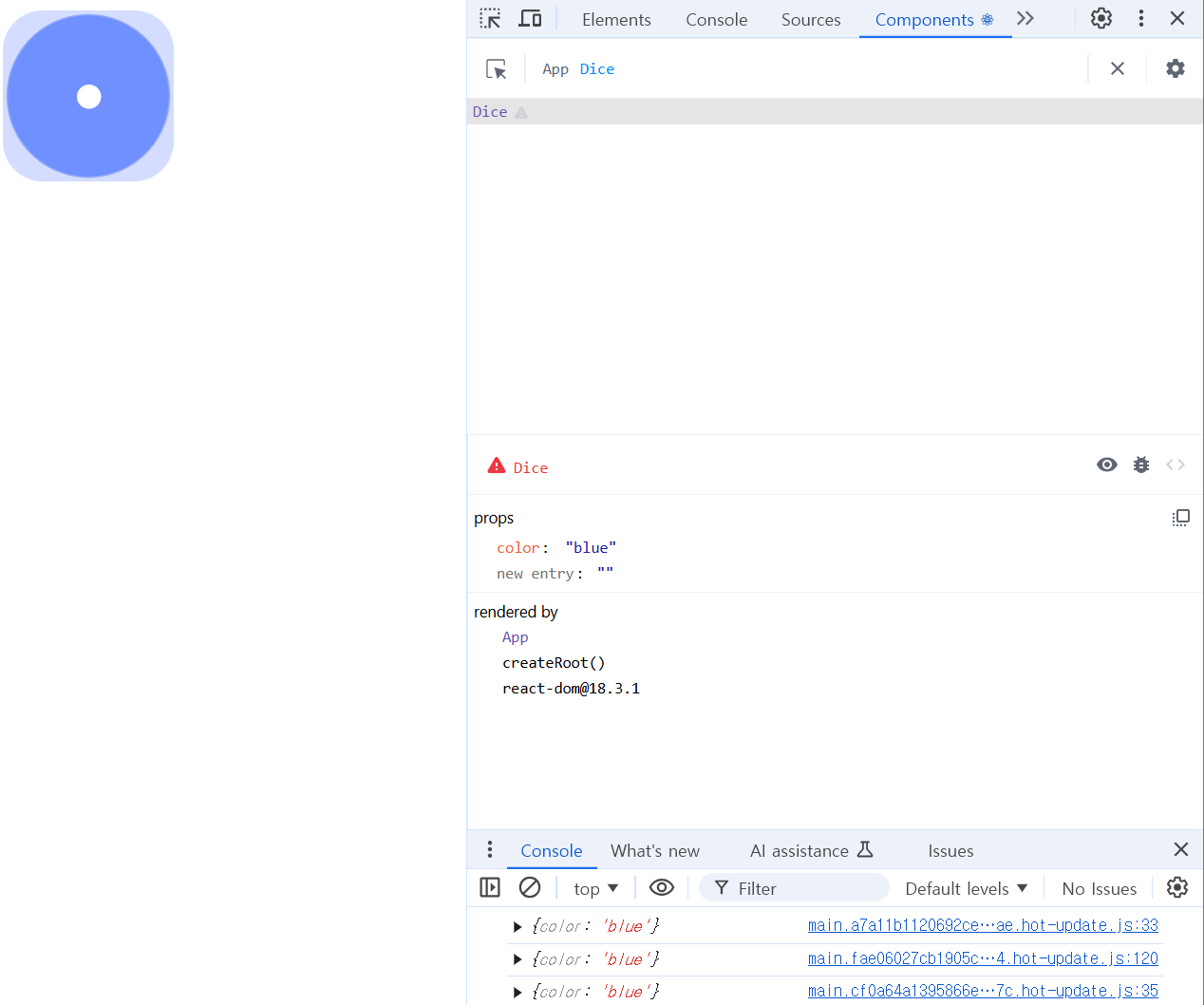Image resolution: width=1204 pixels, height=1005 pixels.
Task: Open the hot-update.js:35 source link
Action: (x=983, y=991)
